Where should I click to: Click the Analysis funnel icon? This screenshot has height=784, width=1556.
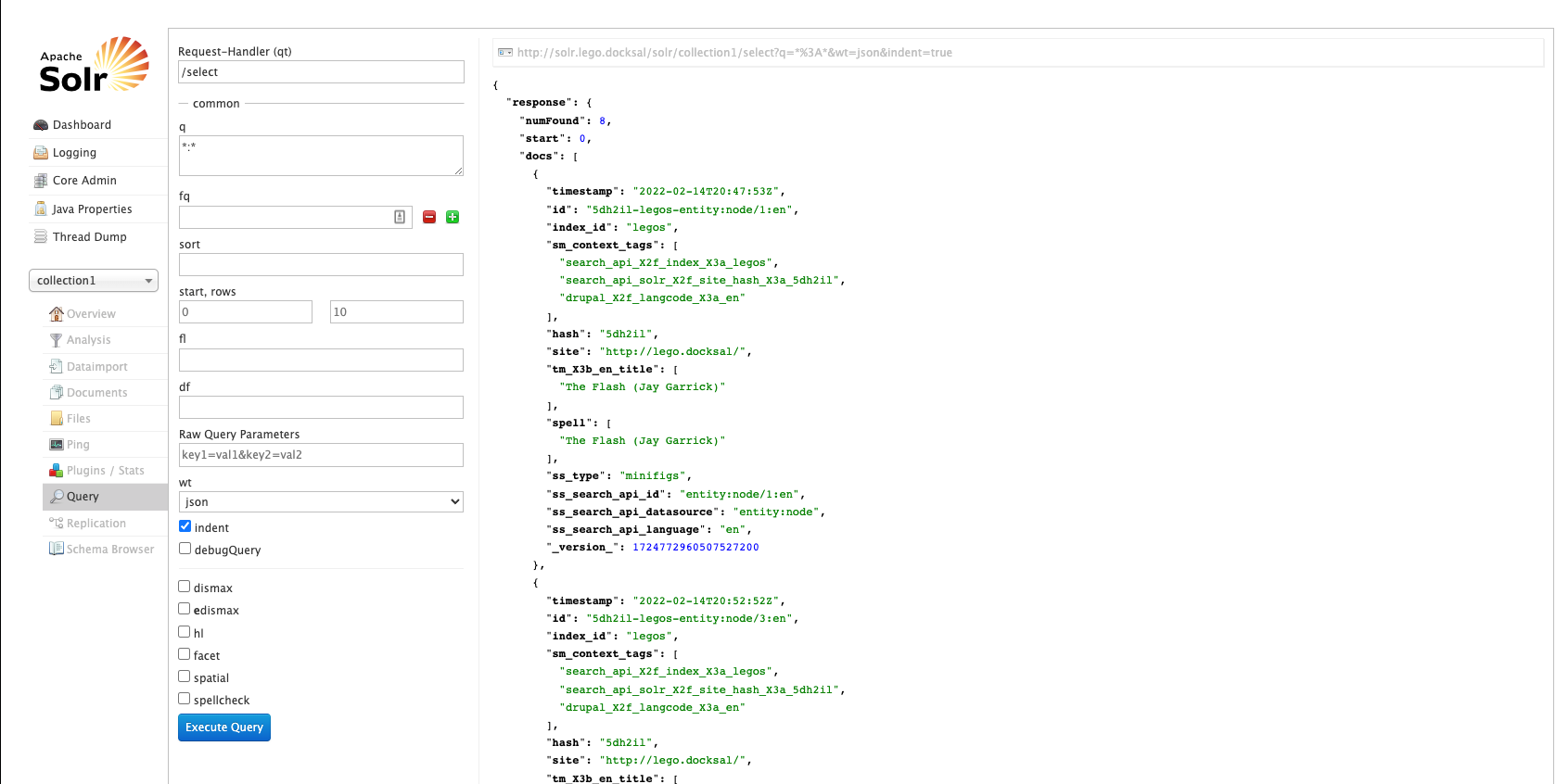57,340
